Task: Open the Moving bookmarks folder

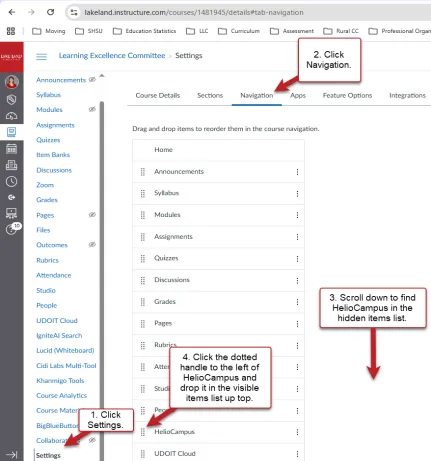Action: pyautogui.click(x=49, y=31)
